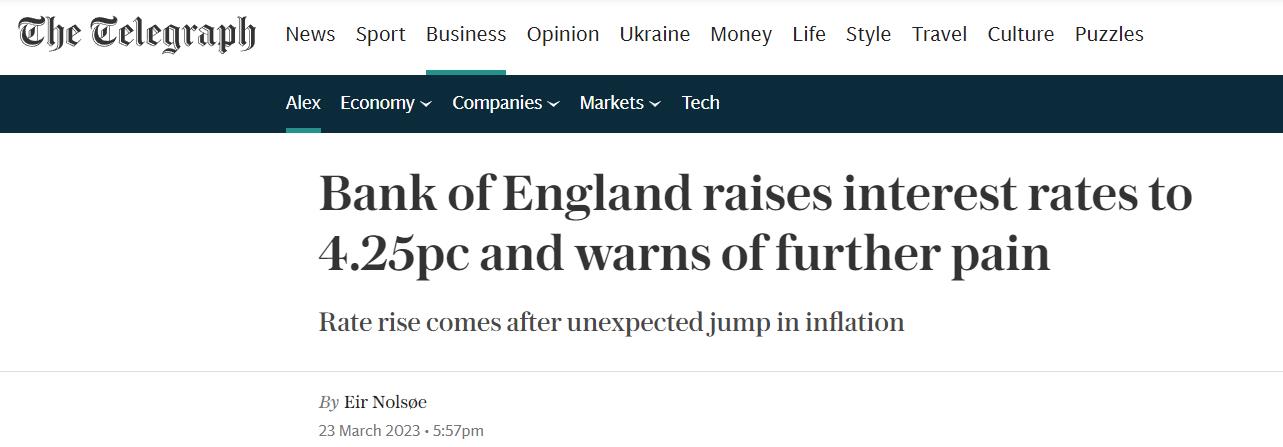Open the Tech subsection
Image resolution: width=1283 pixels, height=447 pixels.
pos(701,103)
